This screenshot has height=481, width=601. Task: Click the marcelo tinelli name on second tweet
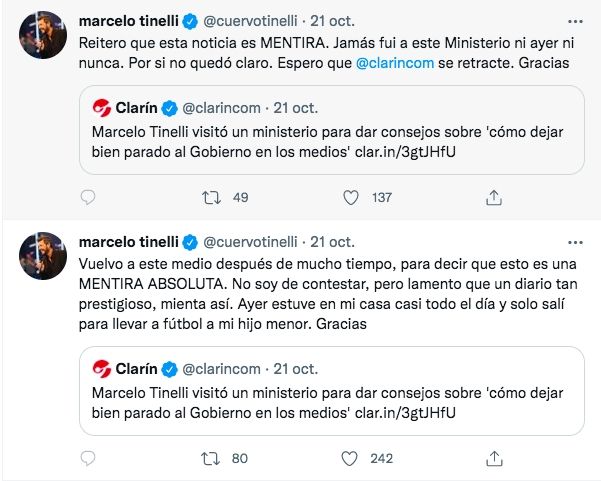[x=128, y=242]
